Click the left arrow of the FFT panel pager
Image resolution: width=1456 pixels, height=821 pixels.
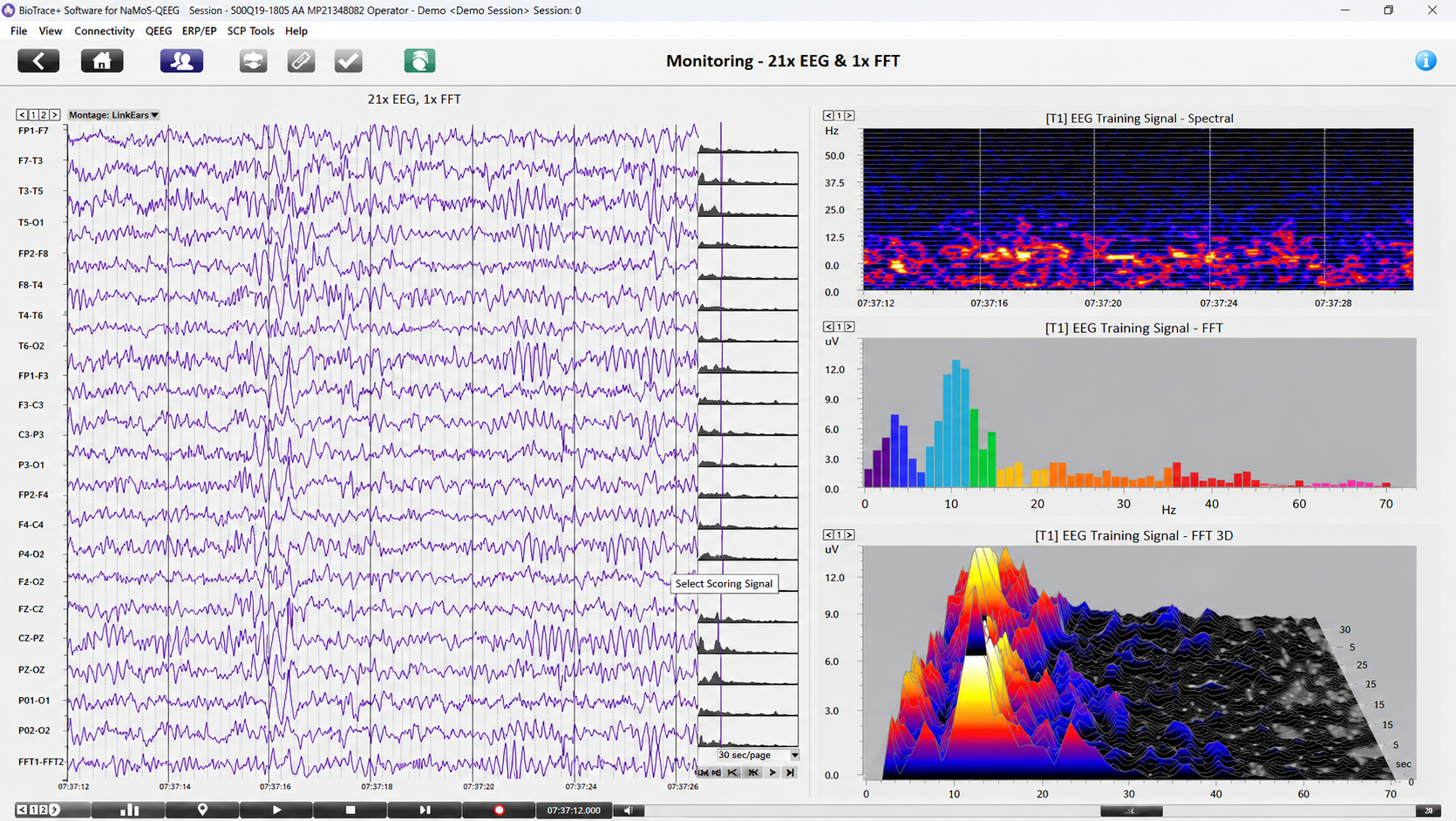(828, 327)
